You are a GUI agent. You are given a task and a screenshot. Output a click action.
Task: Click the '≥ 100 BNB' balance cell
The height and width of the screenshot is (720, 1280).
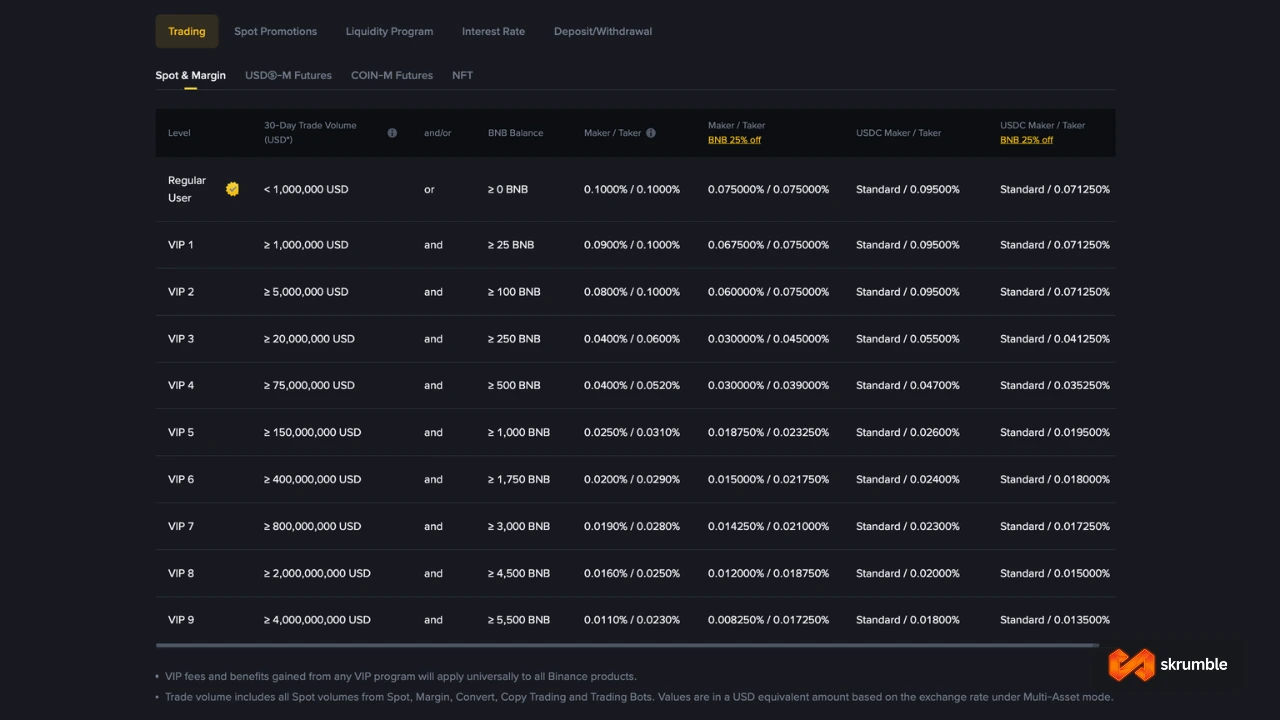[x=514, y=292]
